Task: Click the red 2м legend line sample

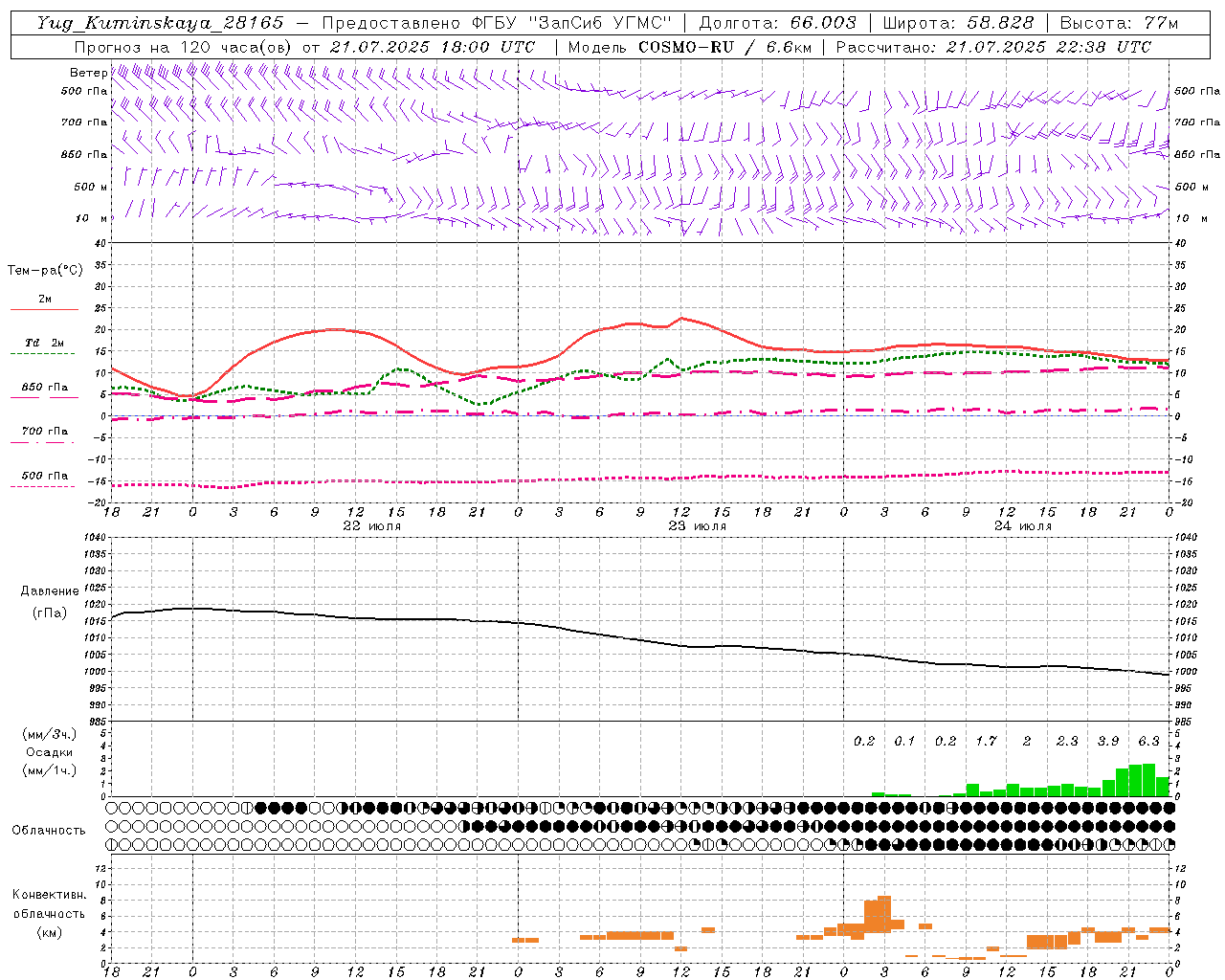Action: pos(44,309)
